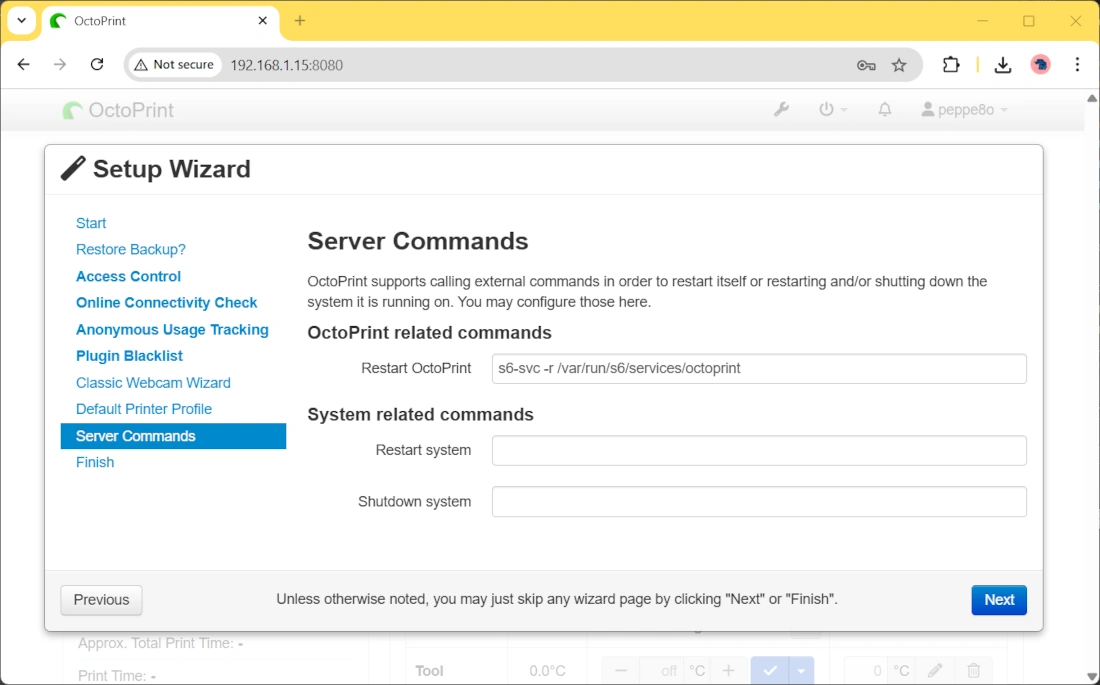Click the Tool offset pencil edit icon
This screenshot has width=1100, height=685.
pyautogui.click(x=934, y=671)
